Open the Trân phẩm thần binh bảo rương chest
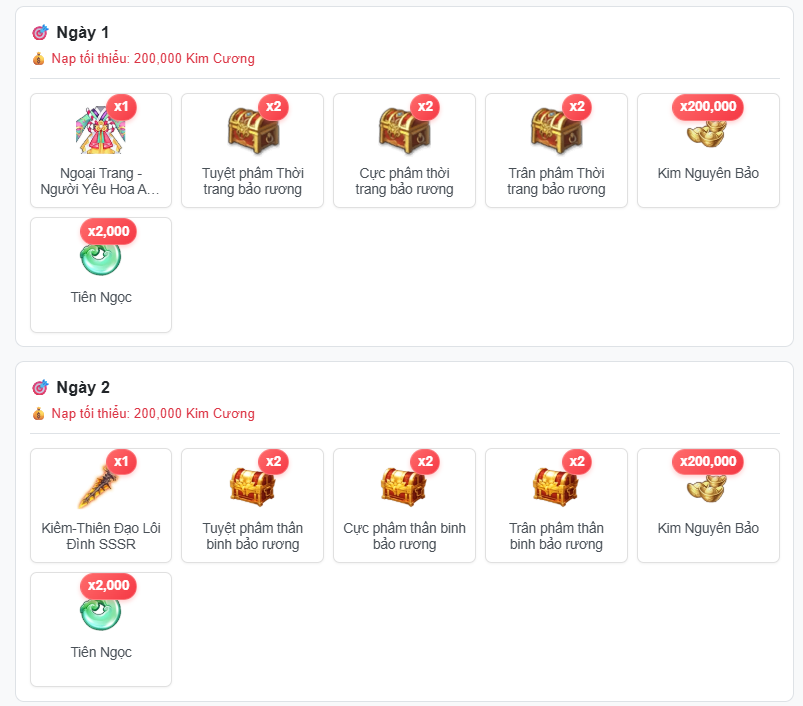803x706 pixels. (556, 486)
